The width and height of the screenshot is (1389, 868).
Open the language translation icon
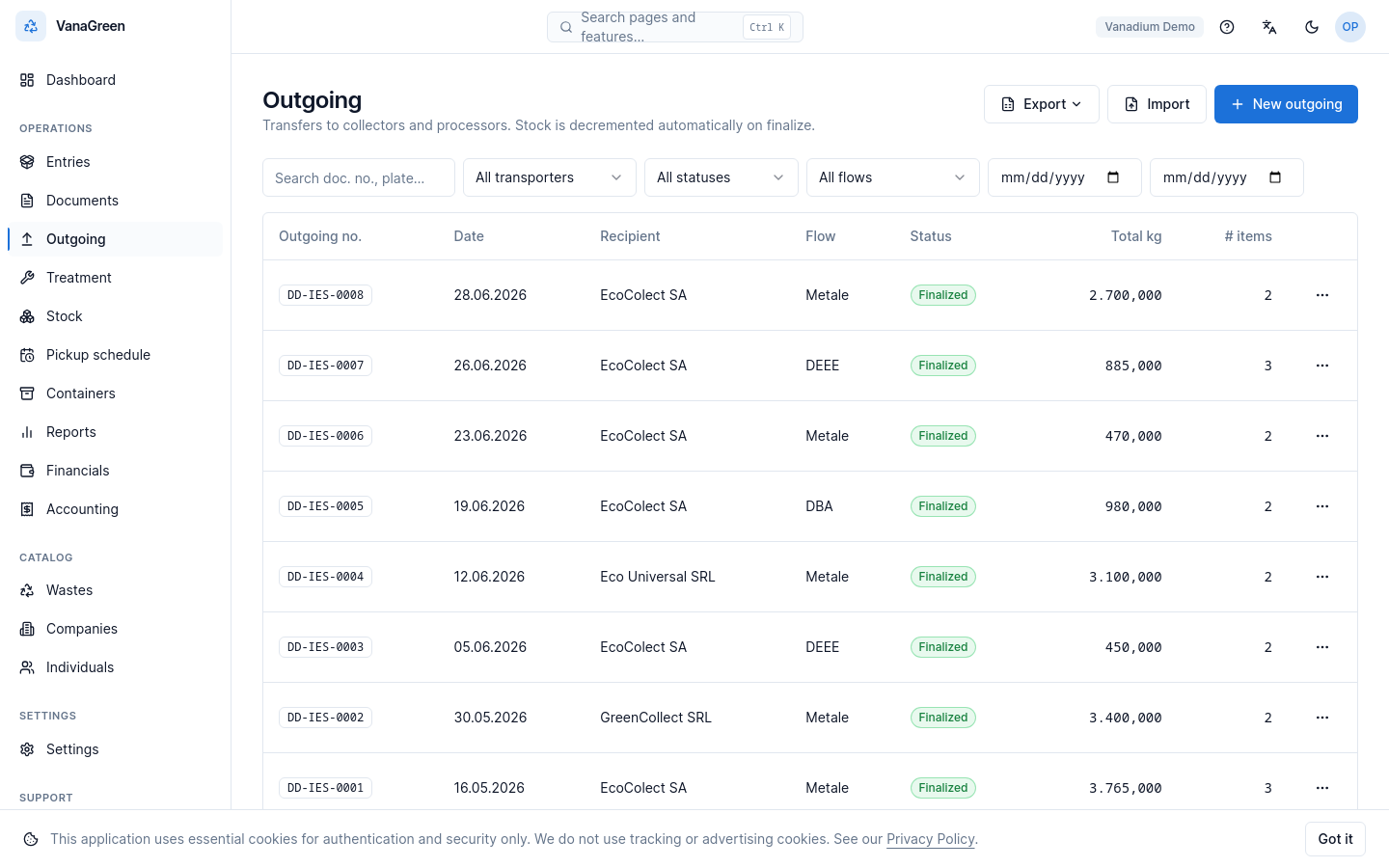tap(1269, 27)
